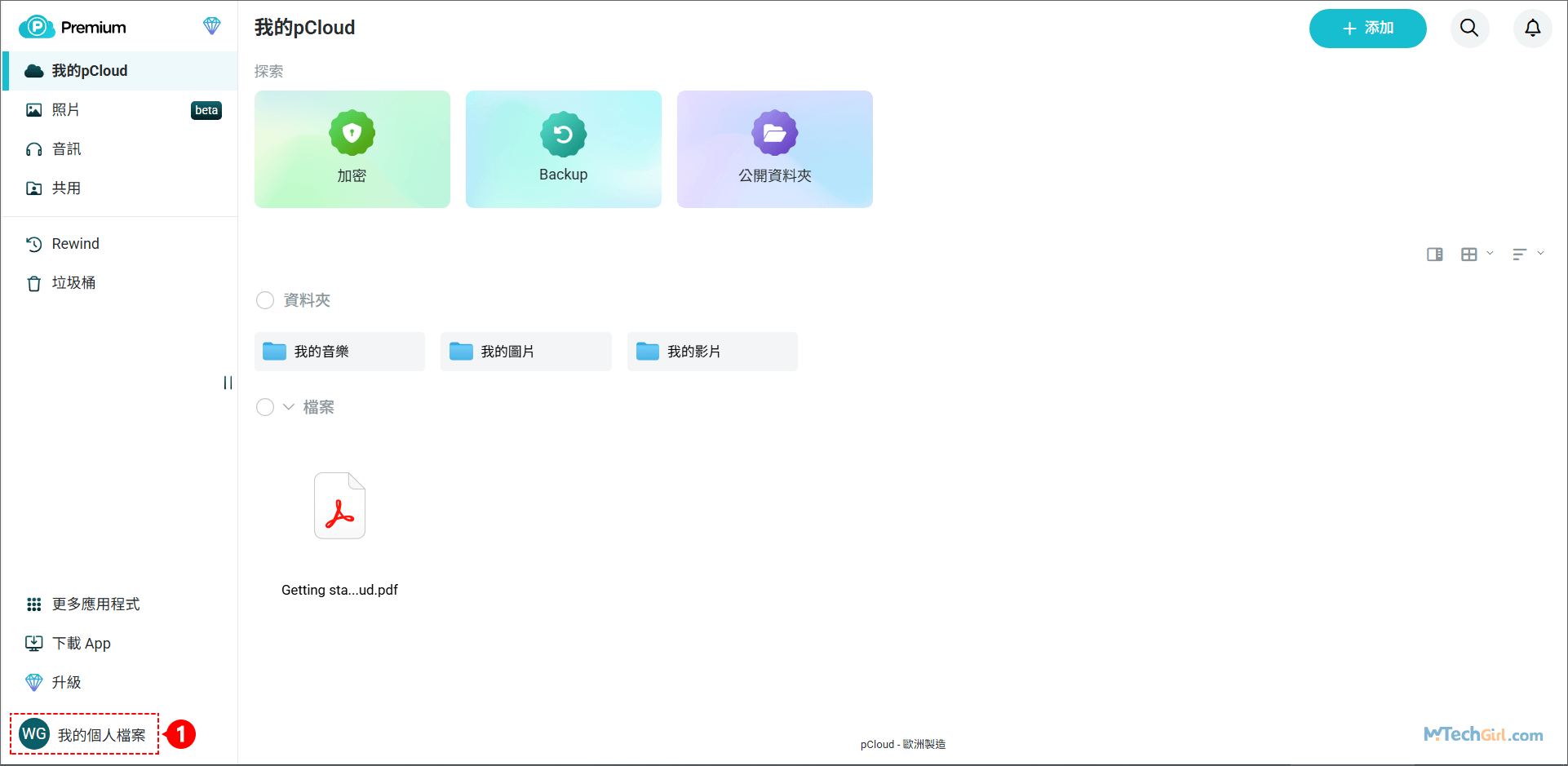Click the pCloud Premium logo
Screen dimensions: 1568x766
73,27
